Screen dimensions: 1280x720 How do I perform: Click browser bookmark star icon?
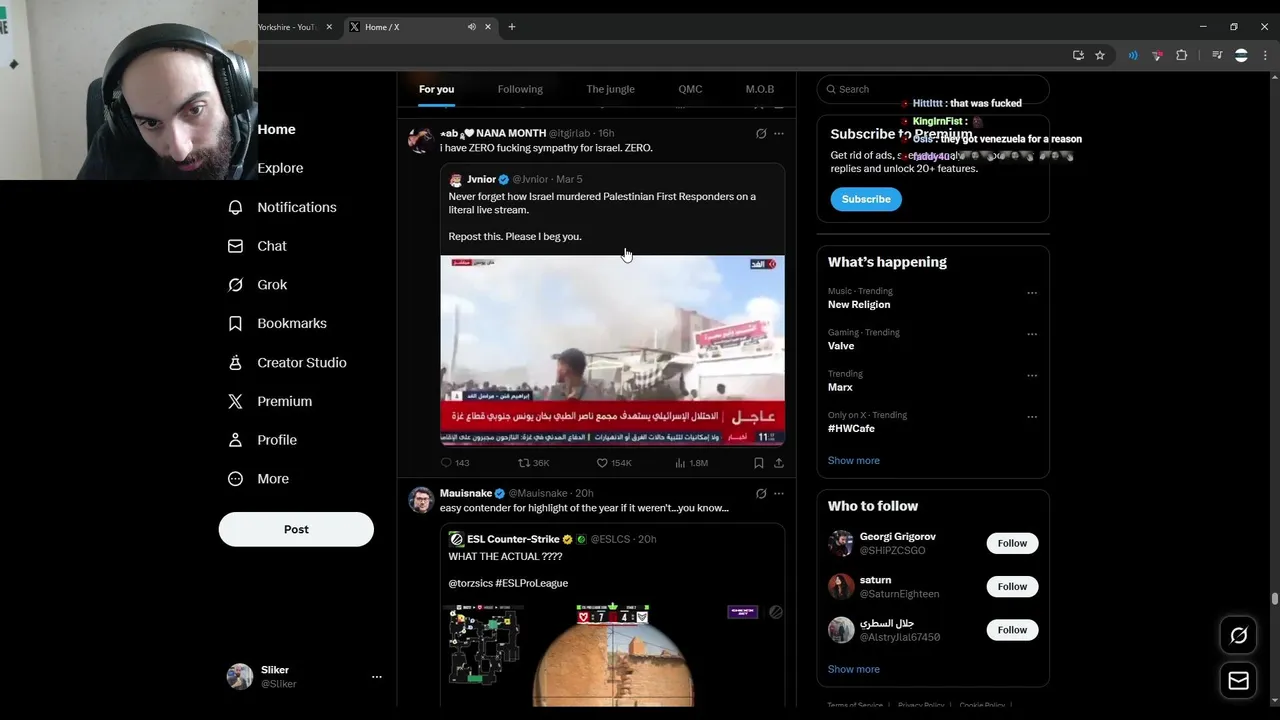pyautogui.click(x=1100, y=55)
